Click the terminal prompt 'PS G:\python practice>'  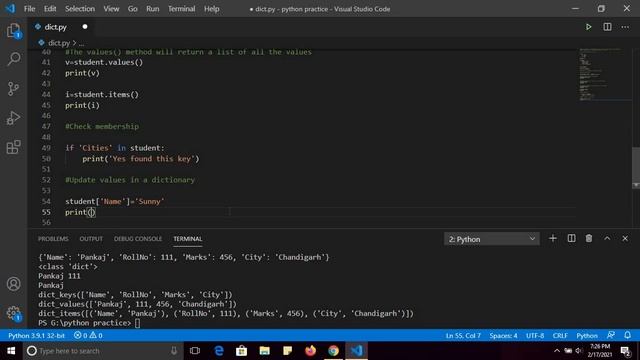pyautogui.click(x=84, y=323)
